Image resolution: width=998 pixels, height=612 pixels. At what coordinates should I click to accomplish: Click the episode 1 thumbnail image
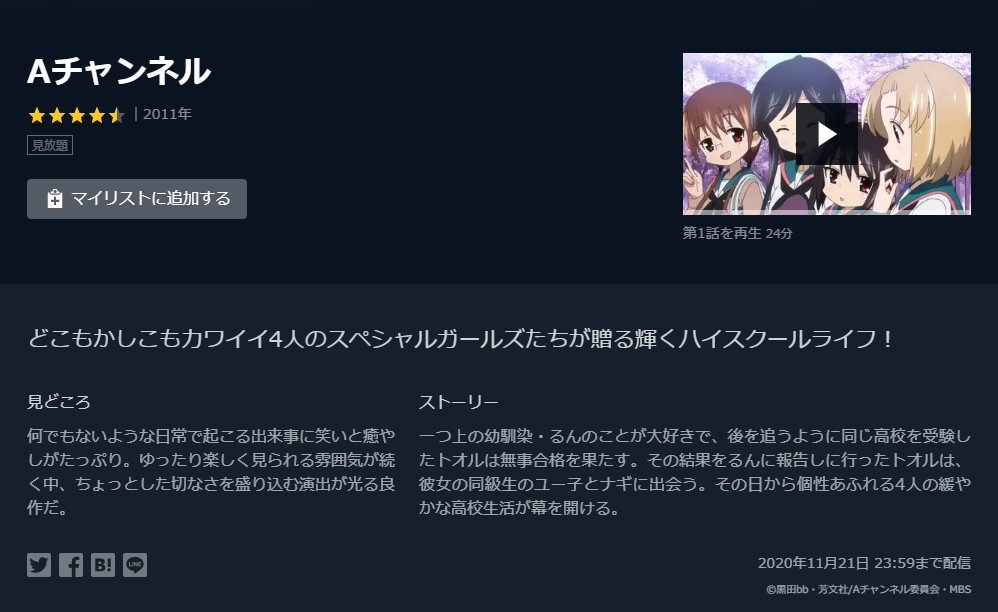point(827,134)
